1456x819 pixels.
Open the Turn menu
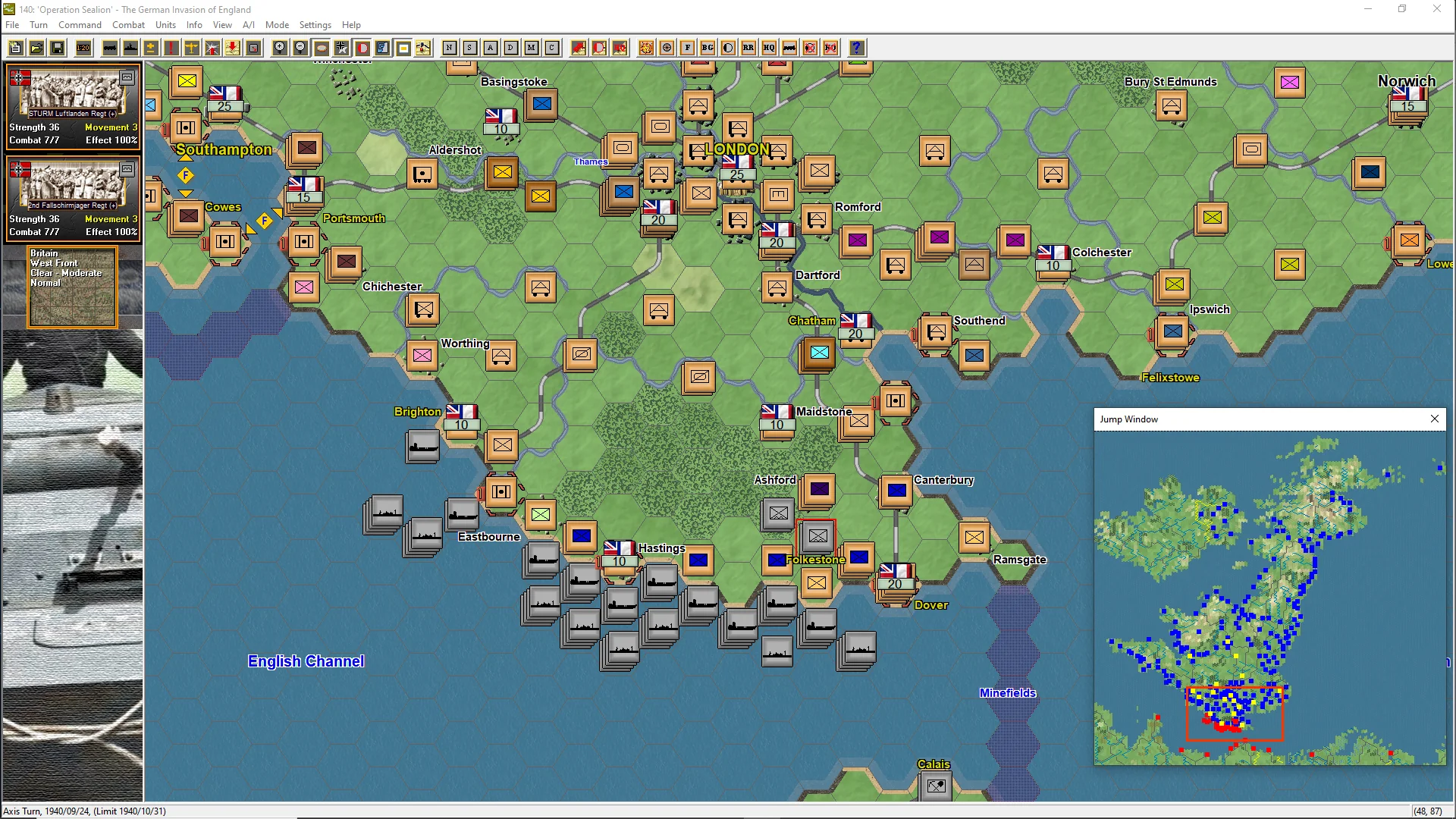tap(39, 25)
